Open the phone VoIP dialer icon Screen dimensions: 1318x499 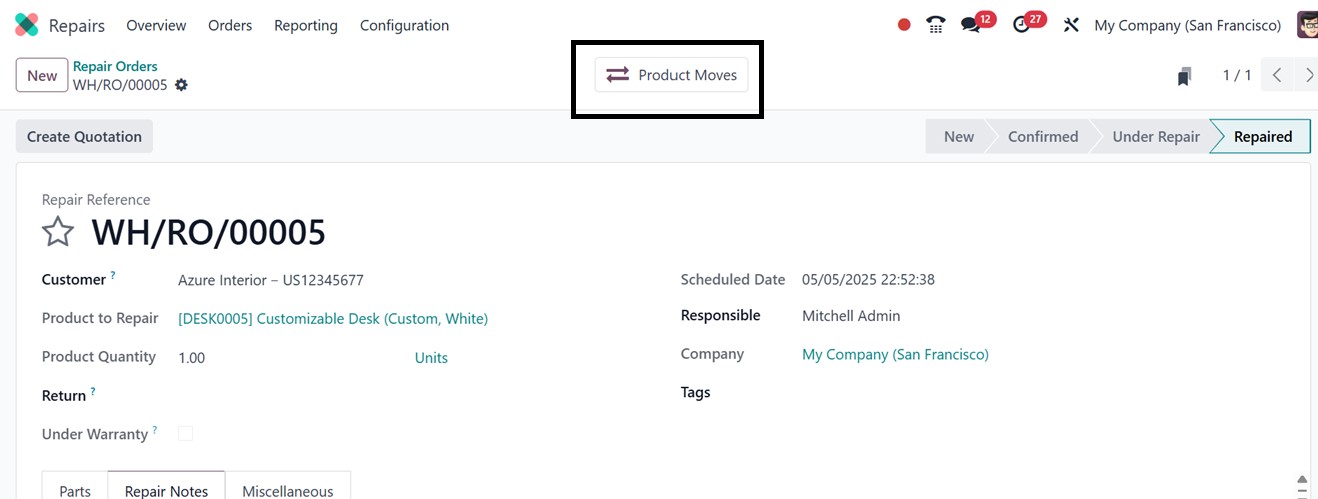936,25
